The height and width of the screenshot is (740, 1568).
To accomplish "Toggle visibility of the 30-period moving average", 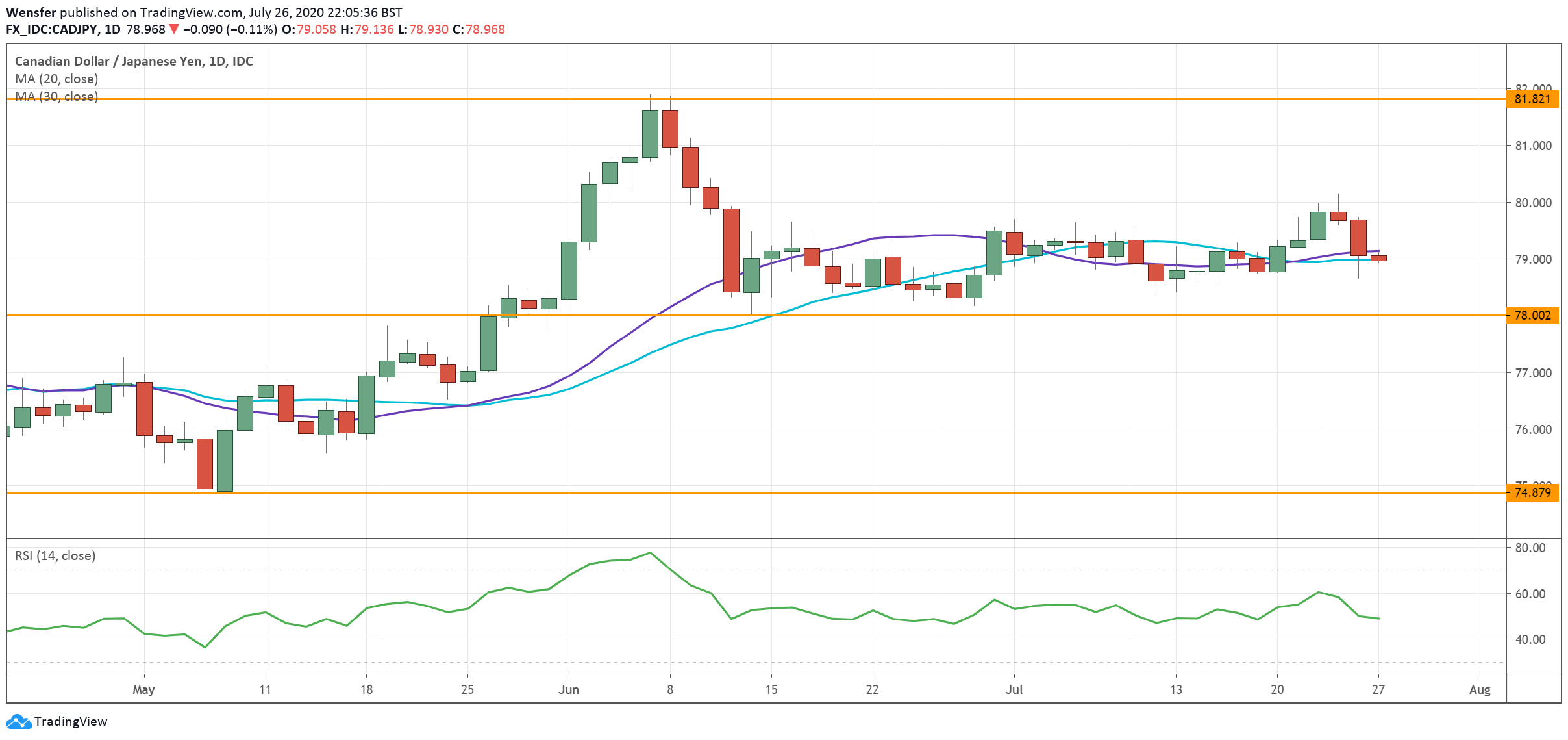I will click(x=55, y=97).
